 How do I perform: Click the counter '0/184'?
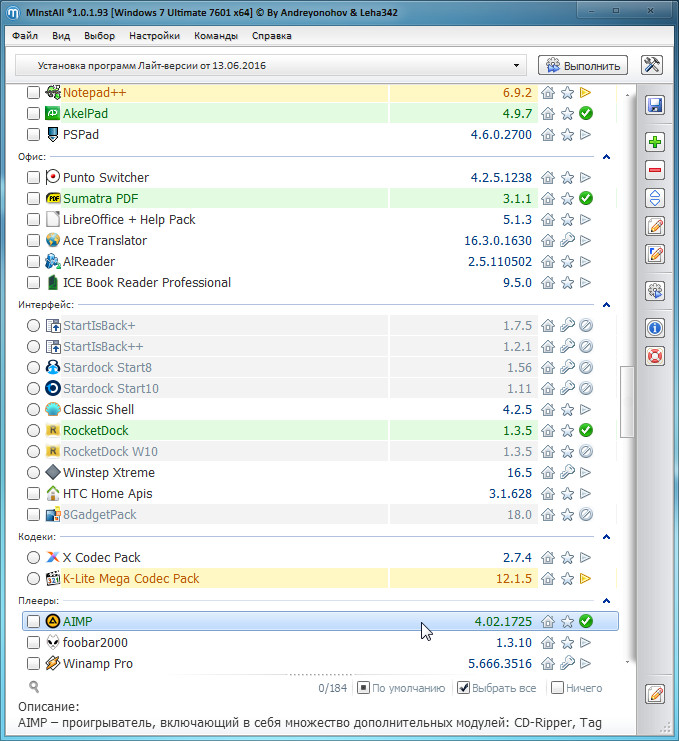point(332,688)
